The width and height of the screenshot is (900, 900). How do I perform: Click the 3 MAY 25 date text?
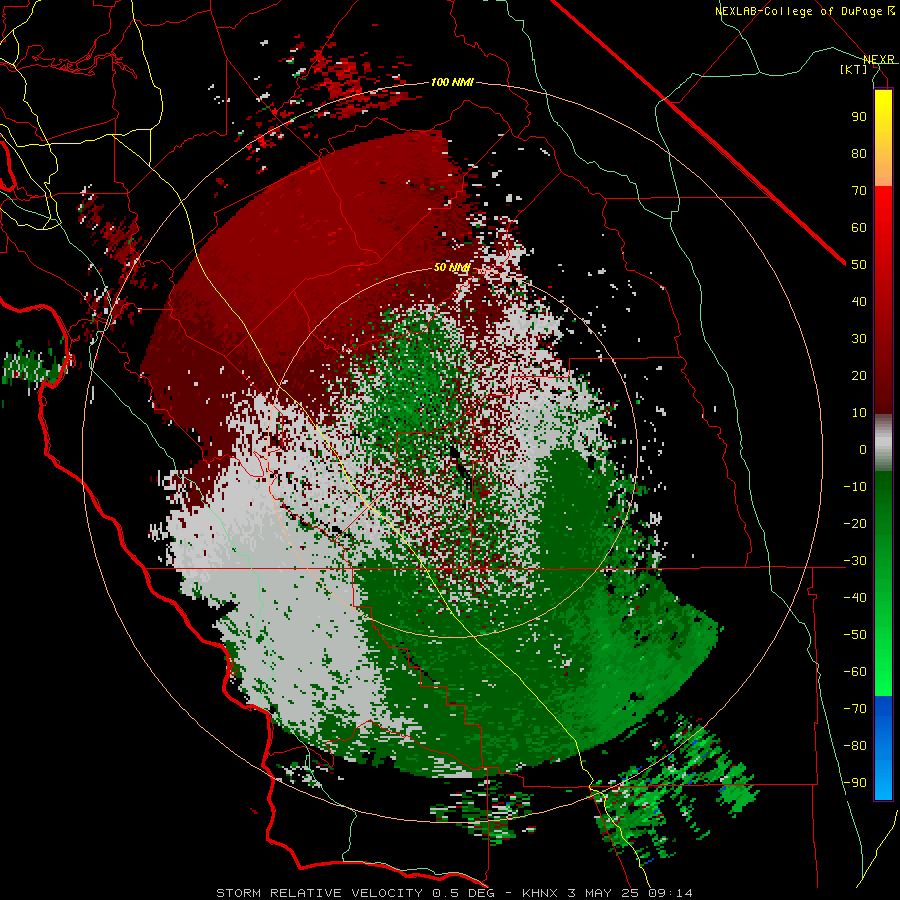pos(603,893)
